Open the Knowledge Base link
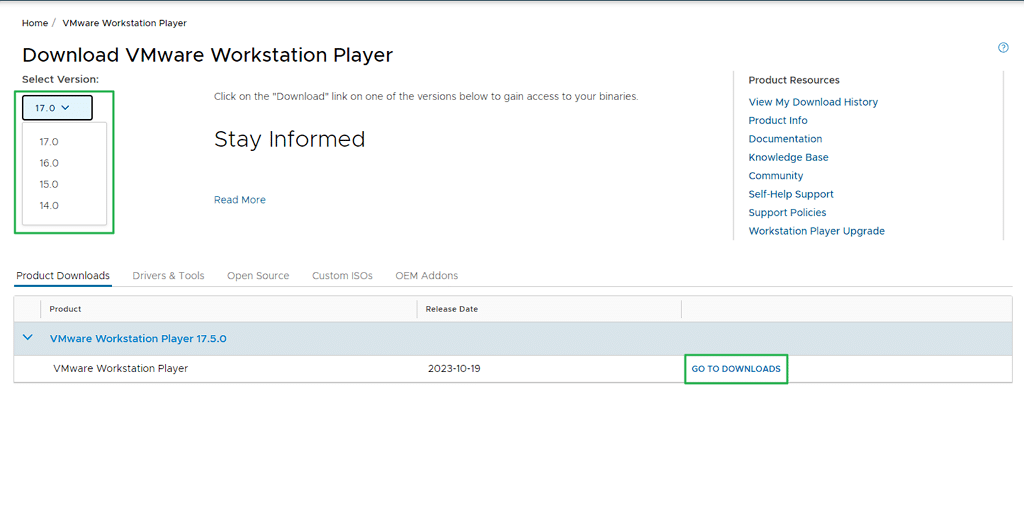 [788, 157]
